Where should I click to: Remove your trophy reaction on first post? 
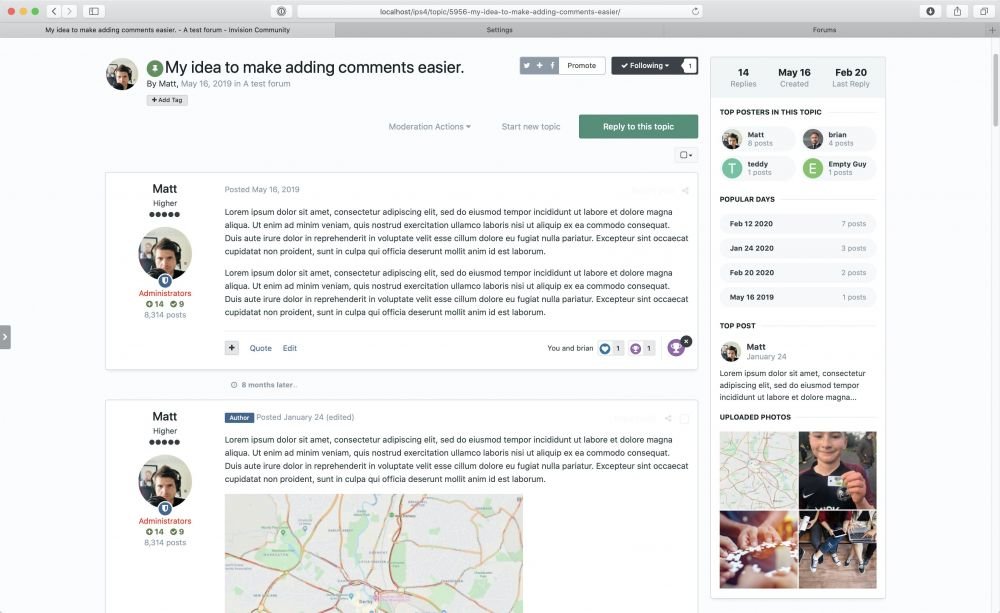[686, 341]
